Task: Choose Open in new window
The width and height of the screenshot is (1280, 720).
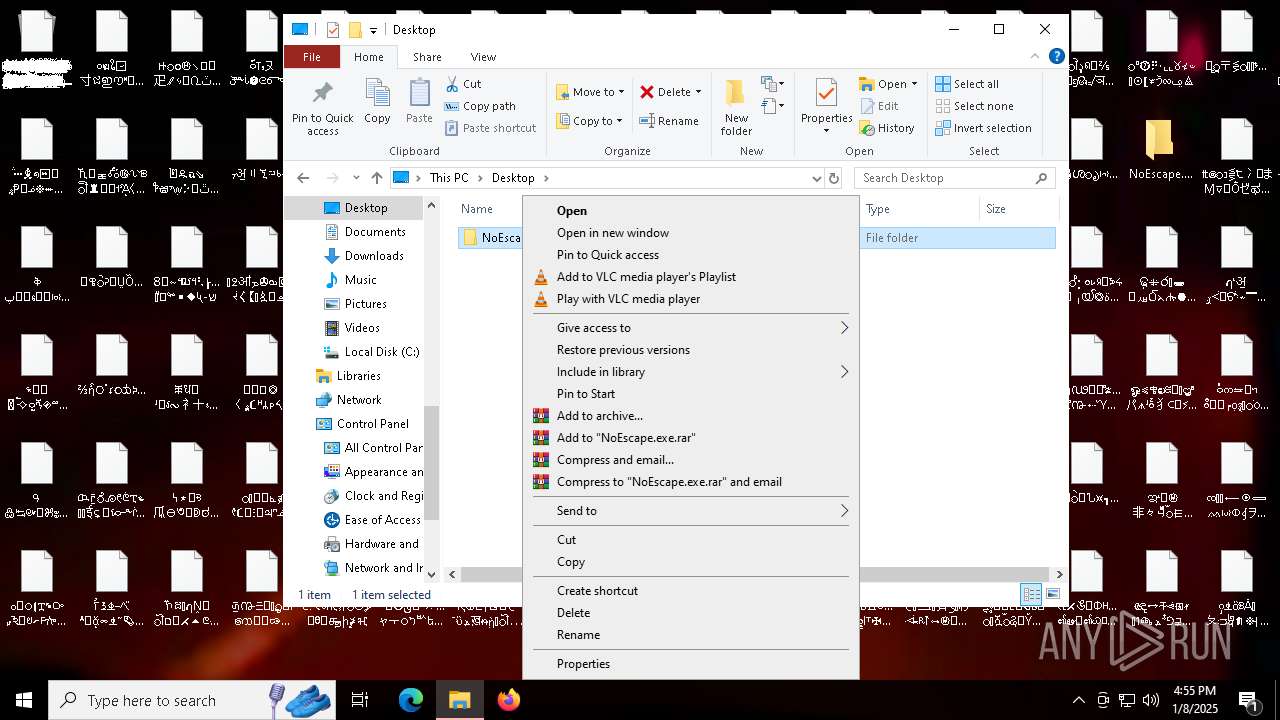Action: pyautogui.click(x=690, y=233)
